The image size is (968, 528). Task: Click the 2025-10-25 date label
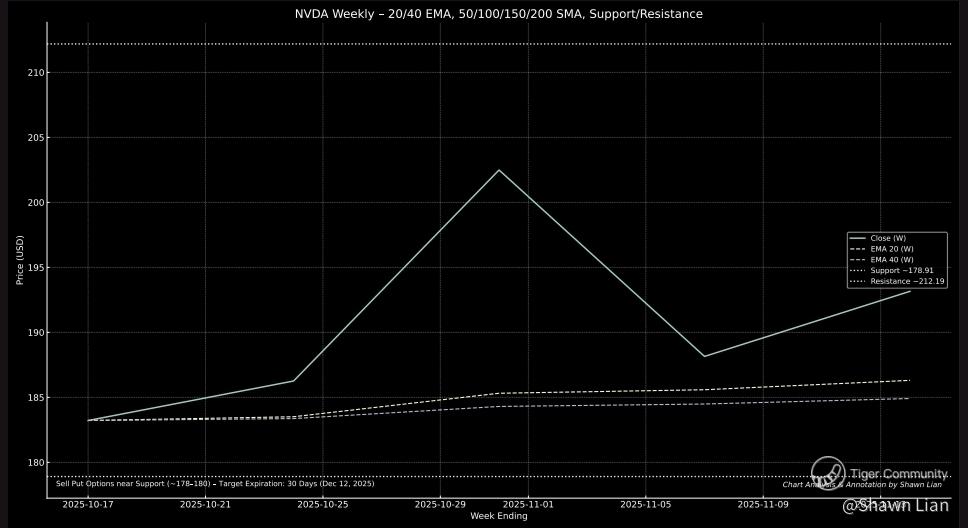pyautogui.click(x=323, y=505)
